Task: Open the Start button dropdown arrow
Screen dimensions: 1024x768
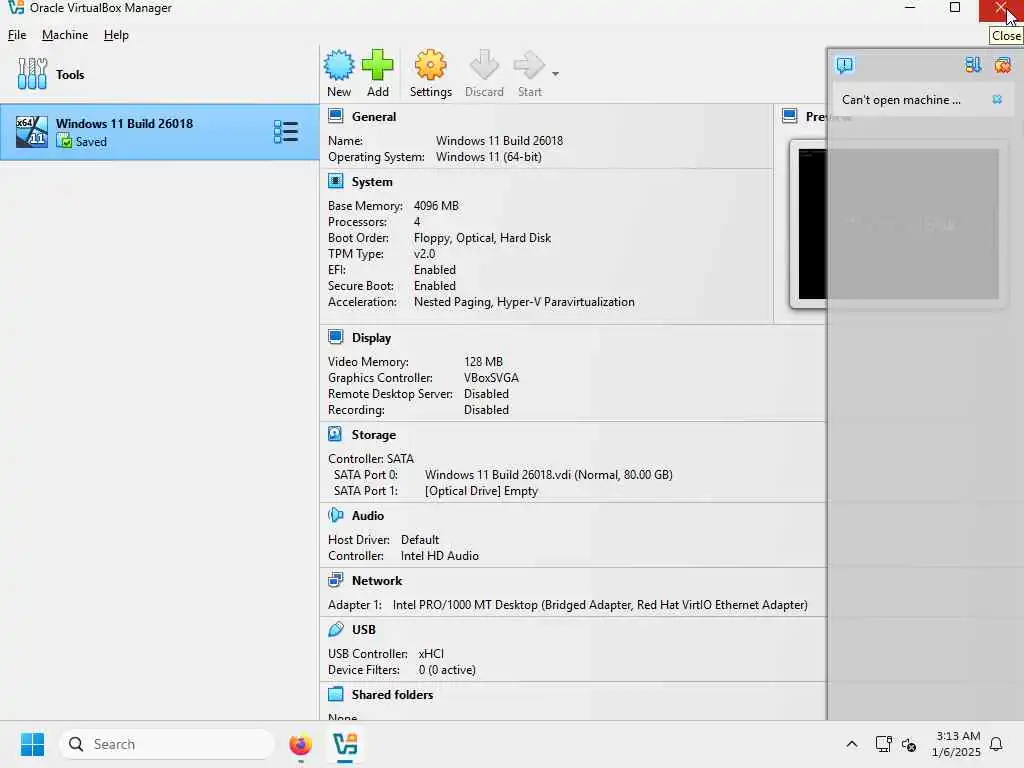Action: (555, 74)
